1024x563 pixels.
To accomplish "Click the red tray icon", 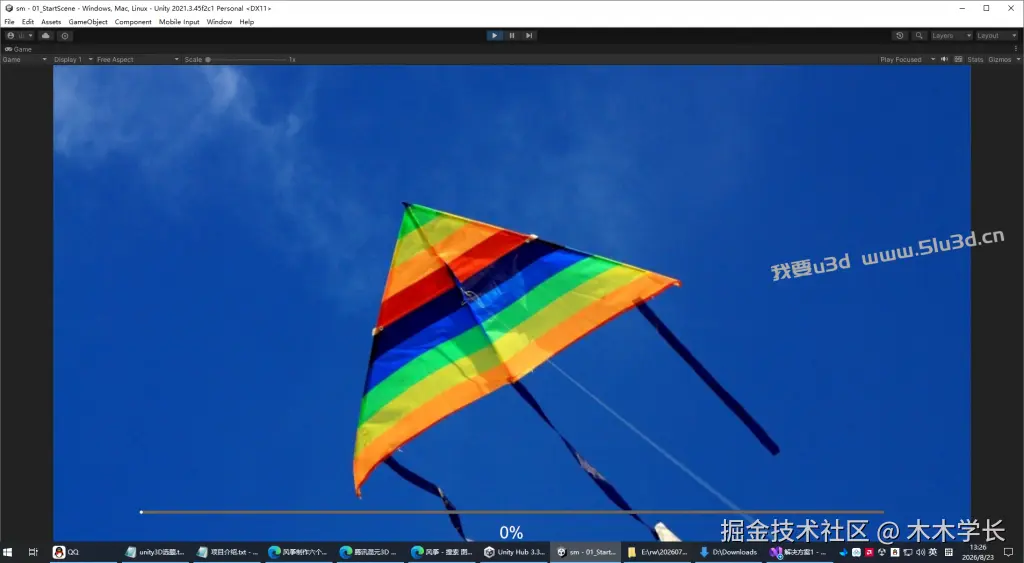I will 869,552.
